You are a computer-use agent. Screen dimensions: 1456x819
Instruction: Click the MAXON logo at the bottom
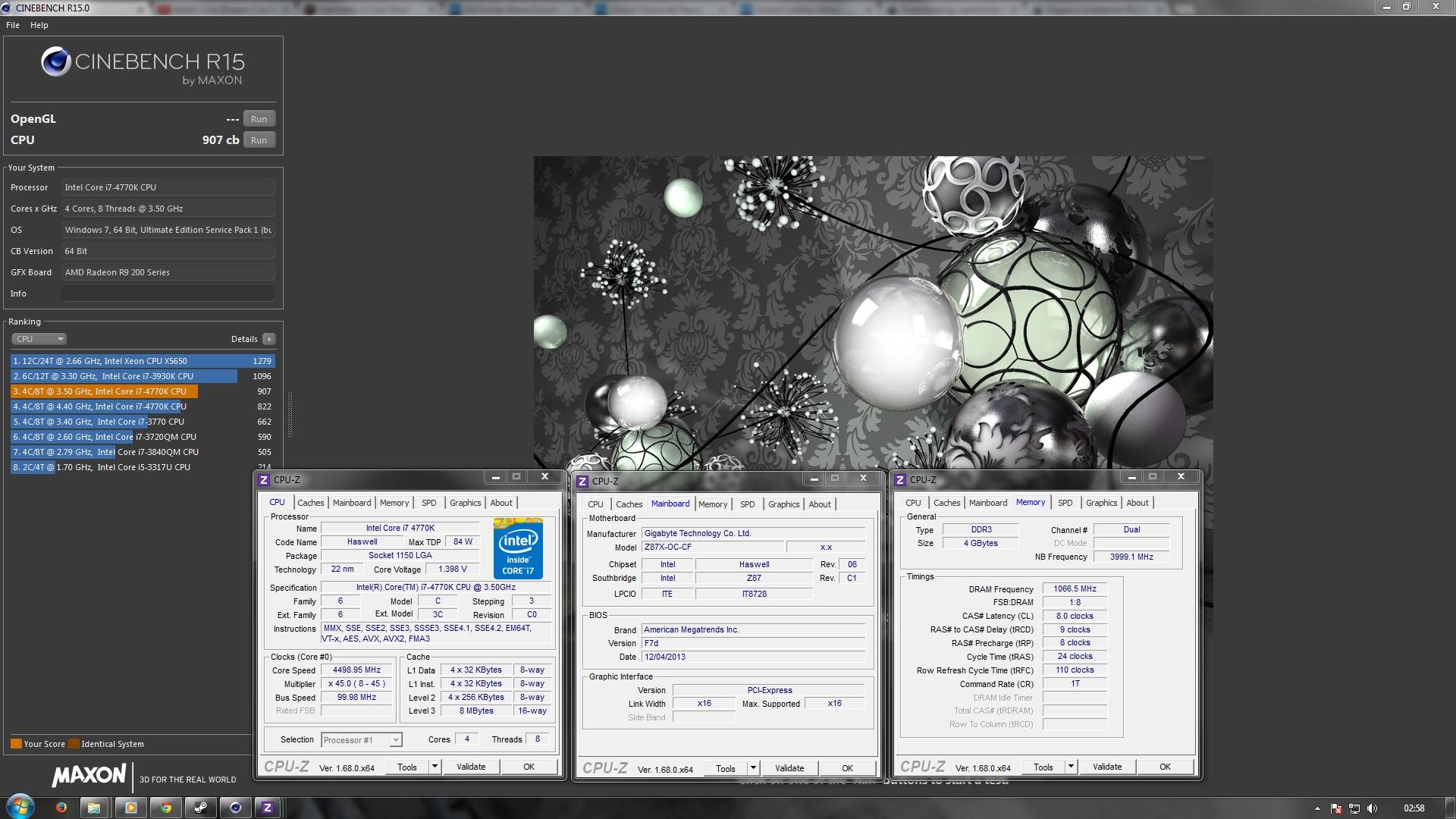click(x=89, y=775)
